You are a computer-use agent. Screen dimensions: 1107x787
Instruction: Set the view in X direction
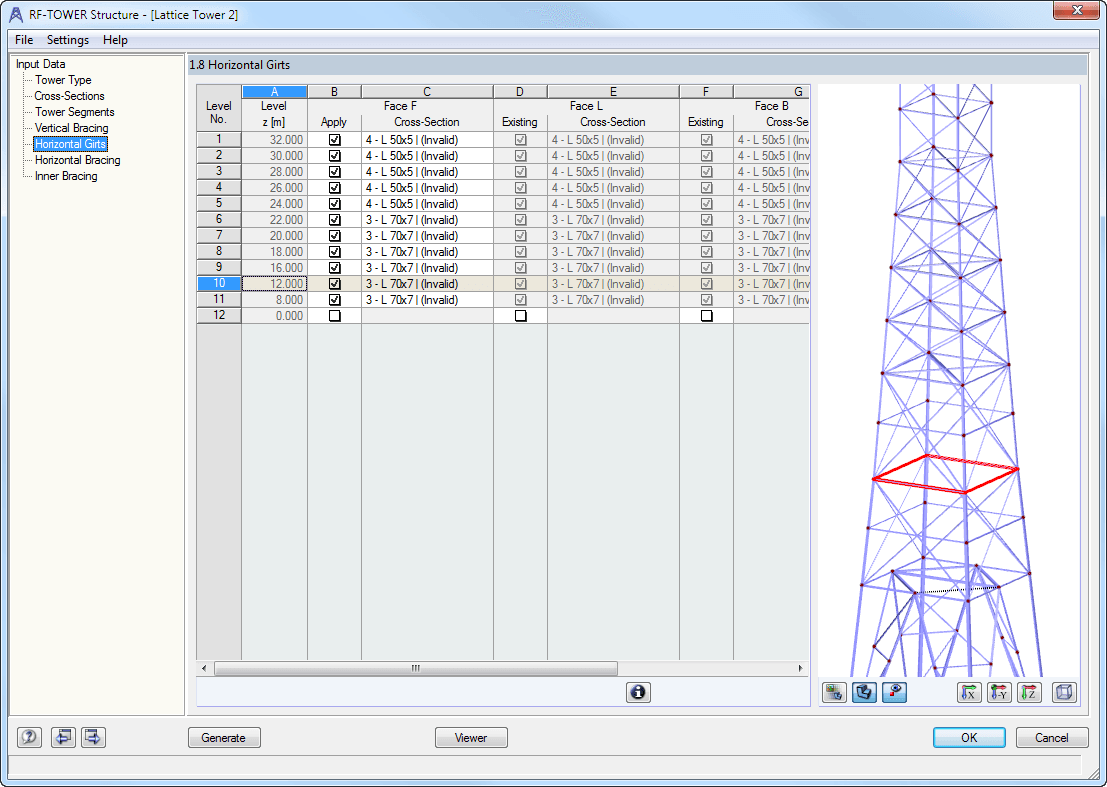coord(969,692)
